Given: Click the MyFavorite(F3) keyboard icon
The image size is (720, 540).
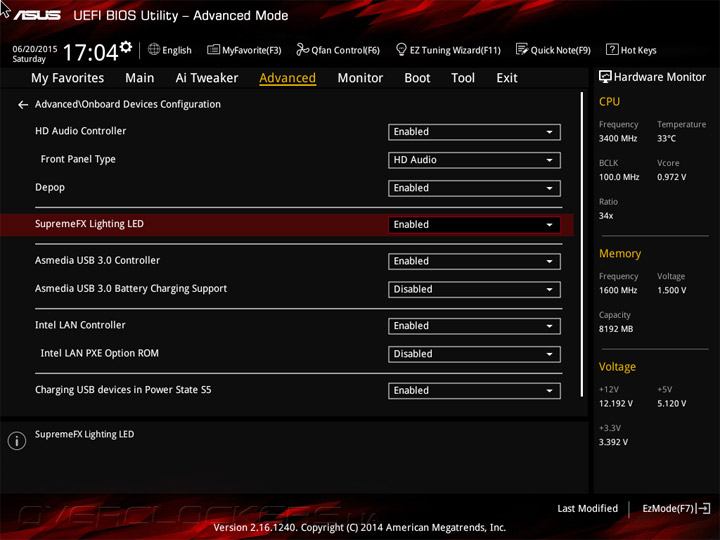Looking at the screenshot, I should point(214,49).
